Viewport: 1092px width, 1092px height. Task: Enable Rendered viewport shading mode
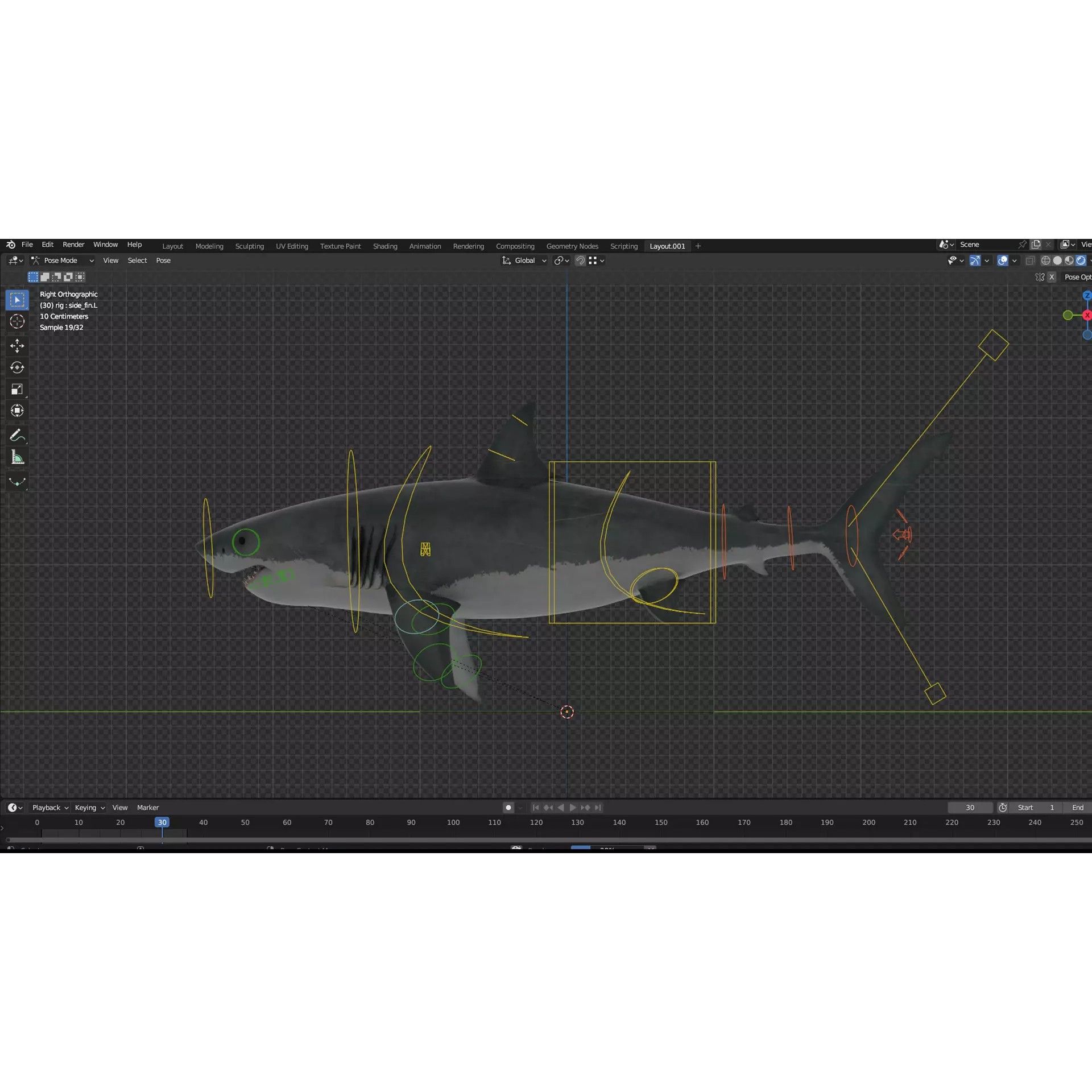click(x=1081, y=260)
